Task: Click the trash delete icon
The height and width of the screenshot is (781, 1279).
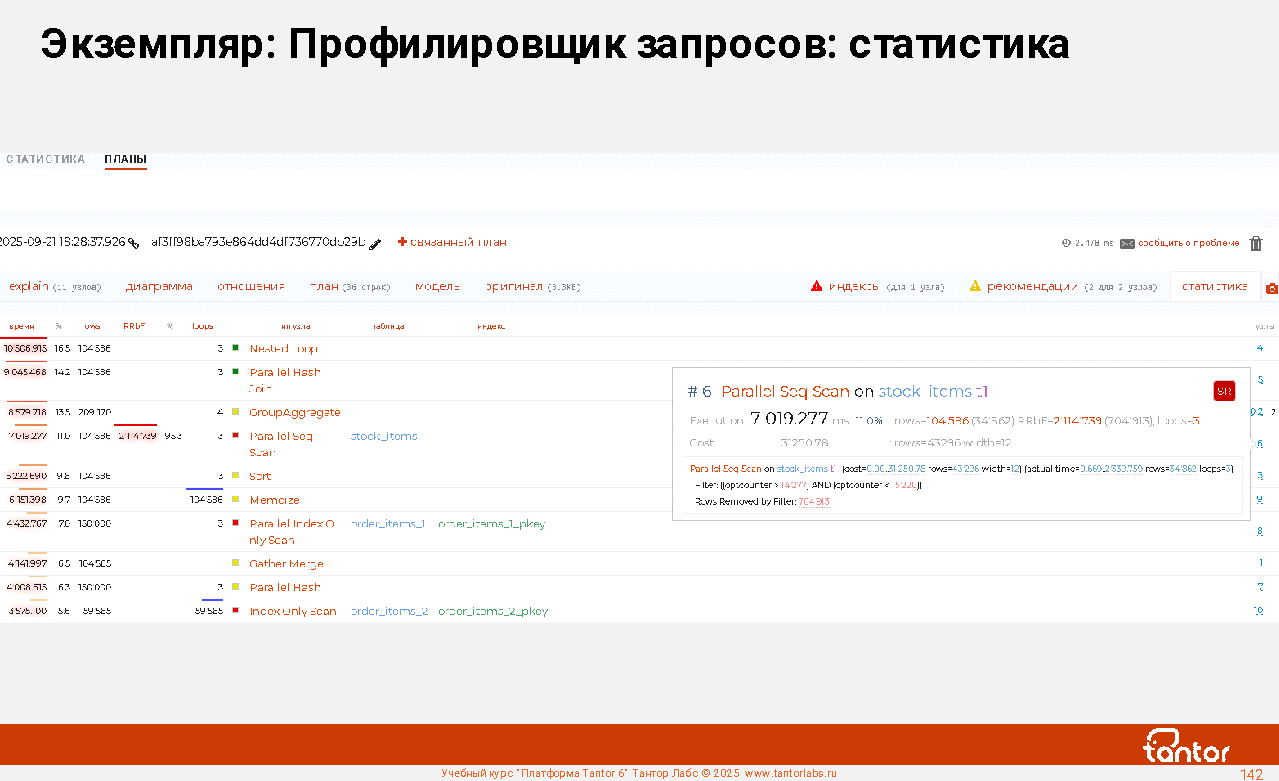Action: [1256, 243]
